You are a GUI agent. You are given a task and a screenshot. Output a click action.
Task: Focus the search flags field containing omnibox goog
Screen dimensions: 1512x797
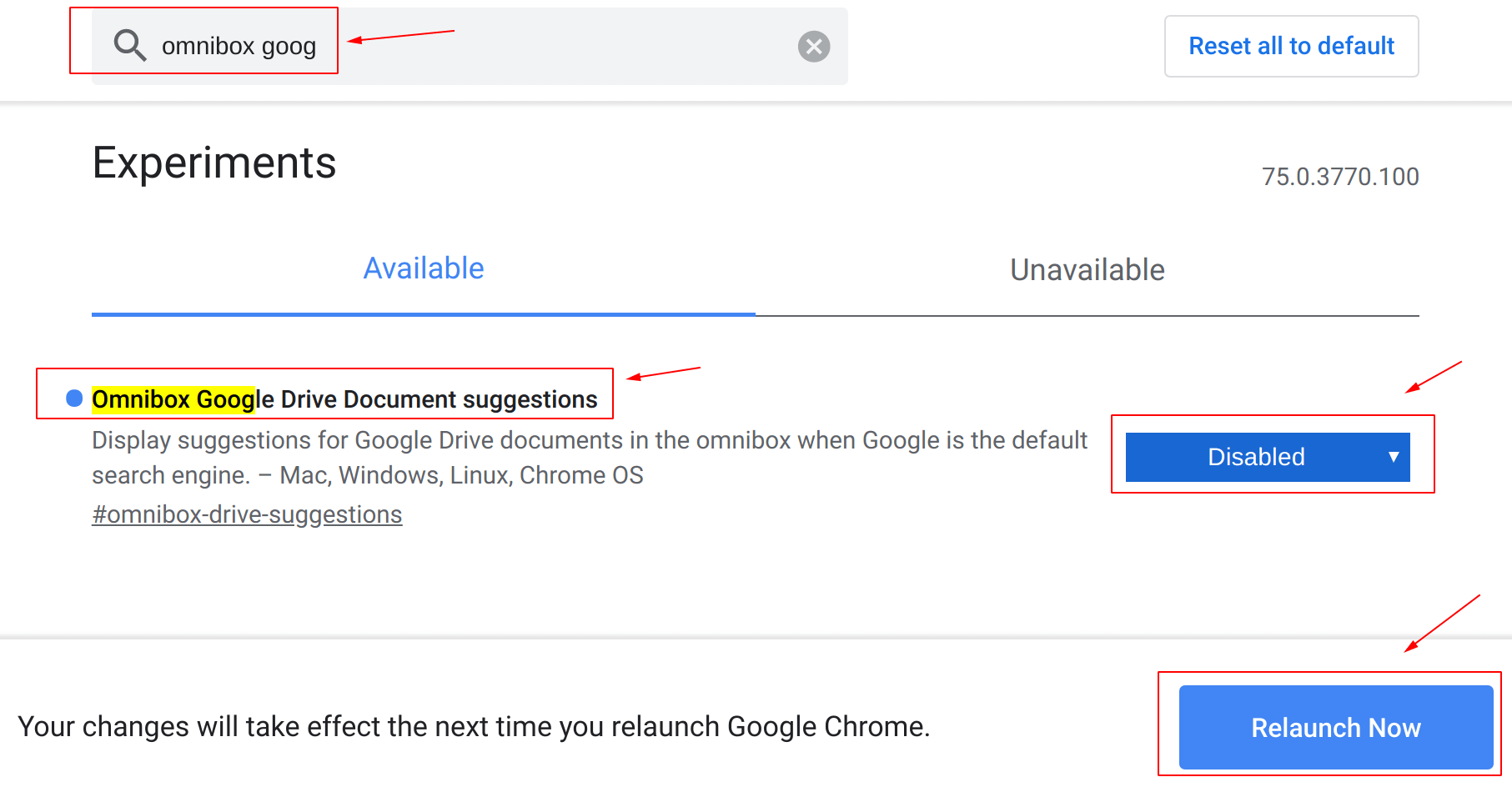pos(470,46)
